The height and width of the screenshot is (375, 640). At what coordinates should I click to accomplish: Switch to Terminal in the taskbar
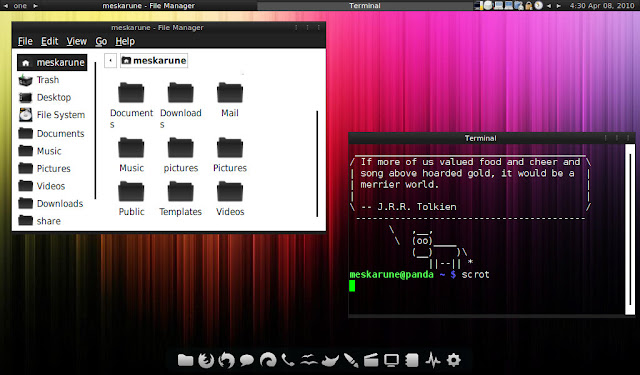click(364, 6)
